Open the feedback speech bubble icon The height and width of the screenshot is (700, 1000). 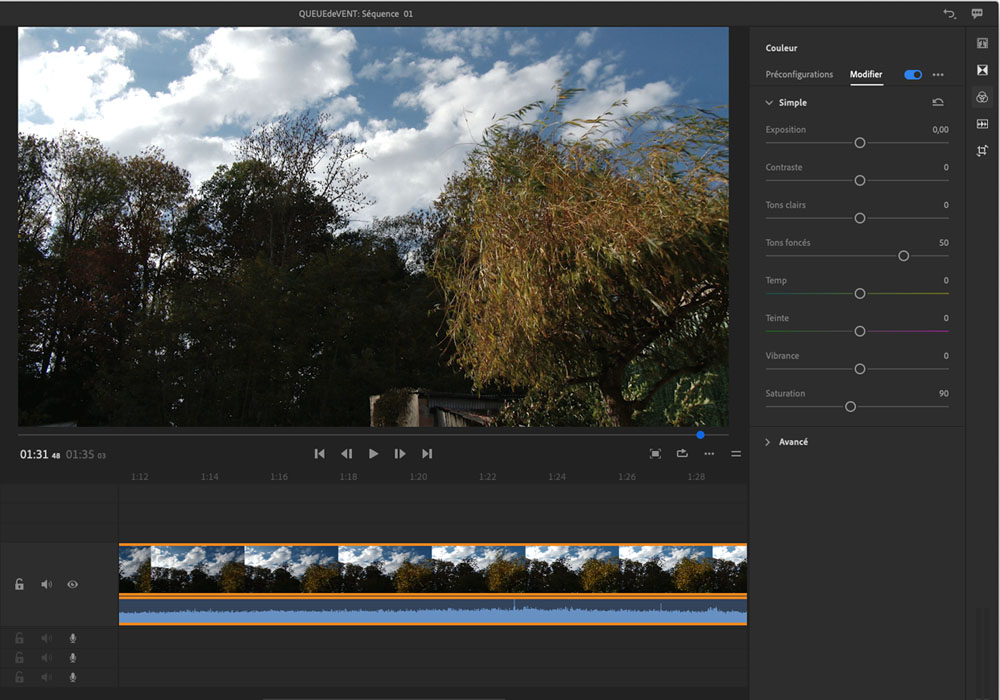coord(977,14)
